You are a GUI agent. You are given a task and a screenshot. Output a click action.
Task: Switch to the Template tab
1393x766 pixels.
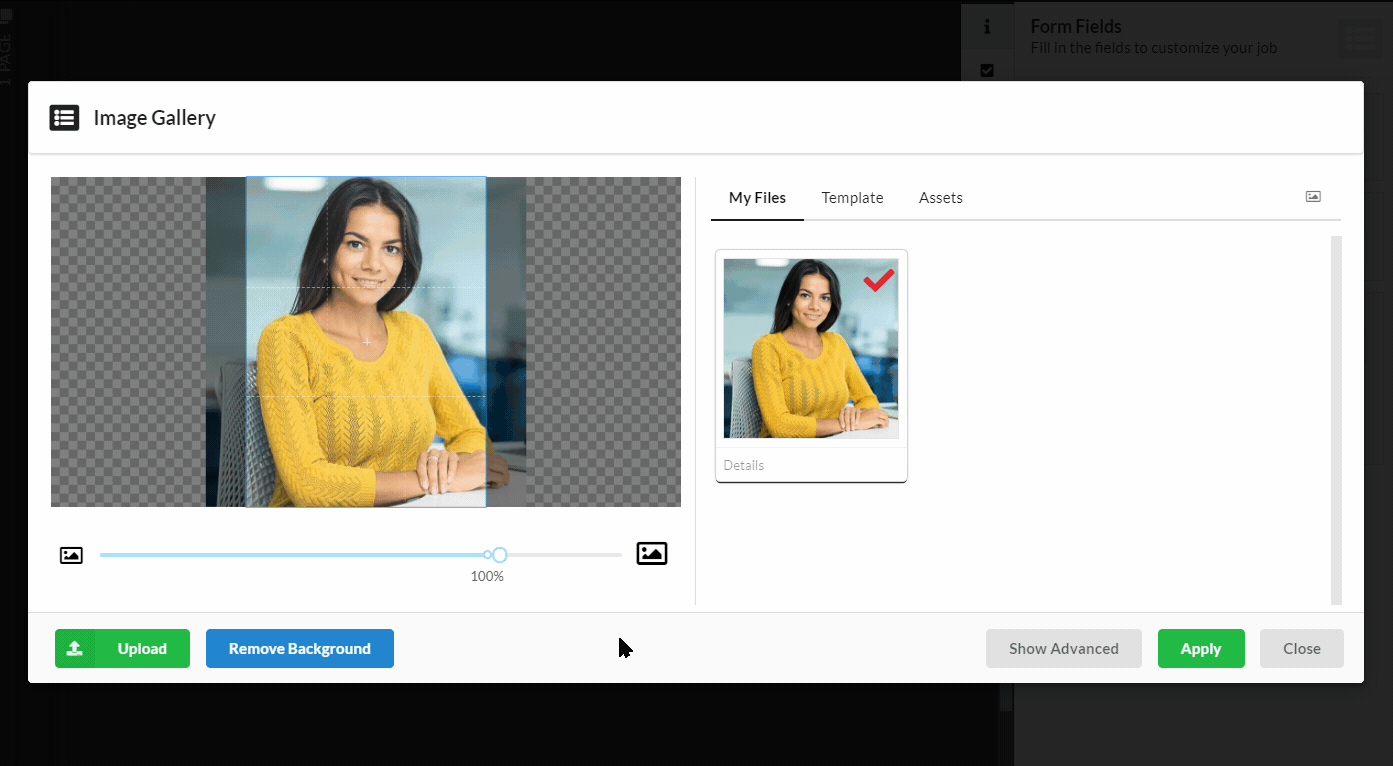tap(852, 197)
